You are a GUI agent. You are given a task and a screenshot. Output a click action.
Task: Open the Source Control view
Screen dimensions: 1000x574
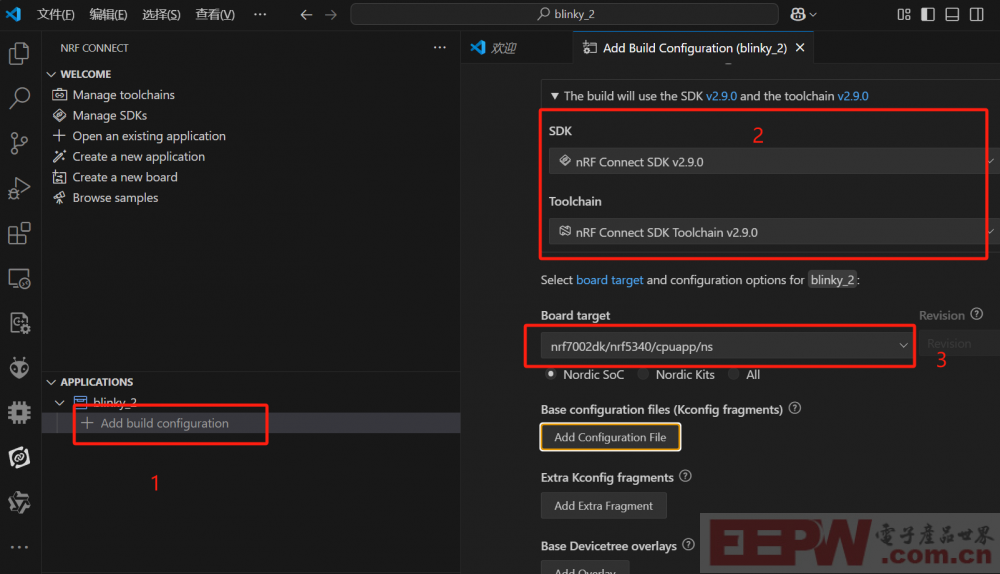tap(19, 143)
